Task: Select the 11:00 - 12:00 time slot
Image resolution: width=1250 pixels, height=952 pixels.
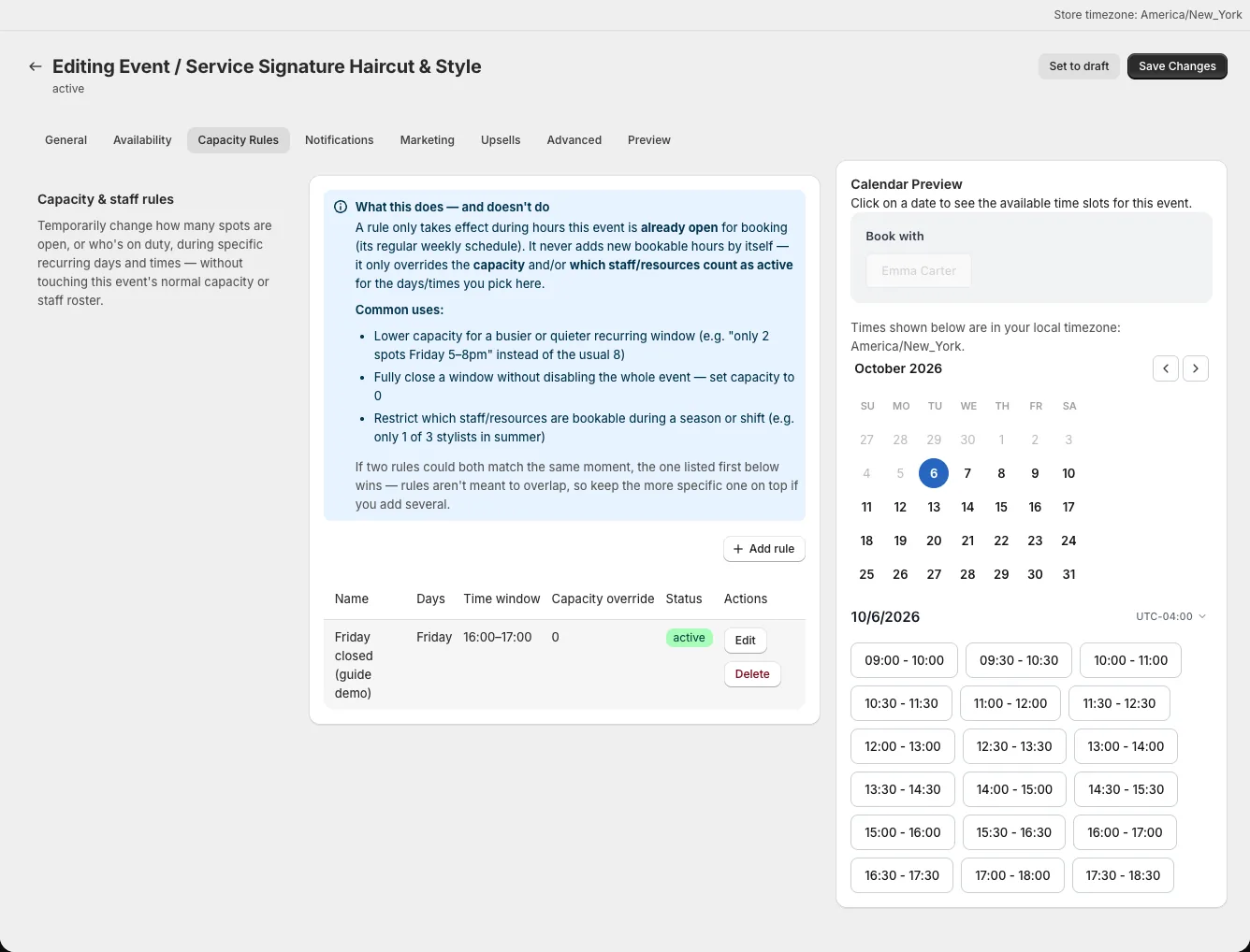Action: click(1010, 703)
